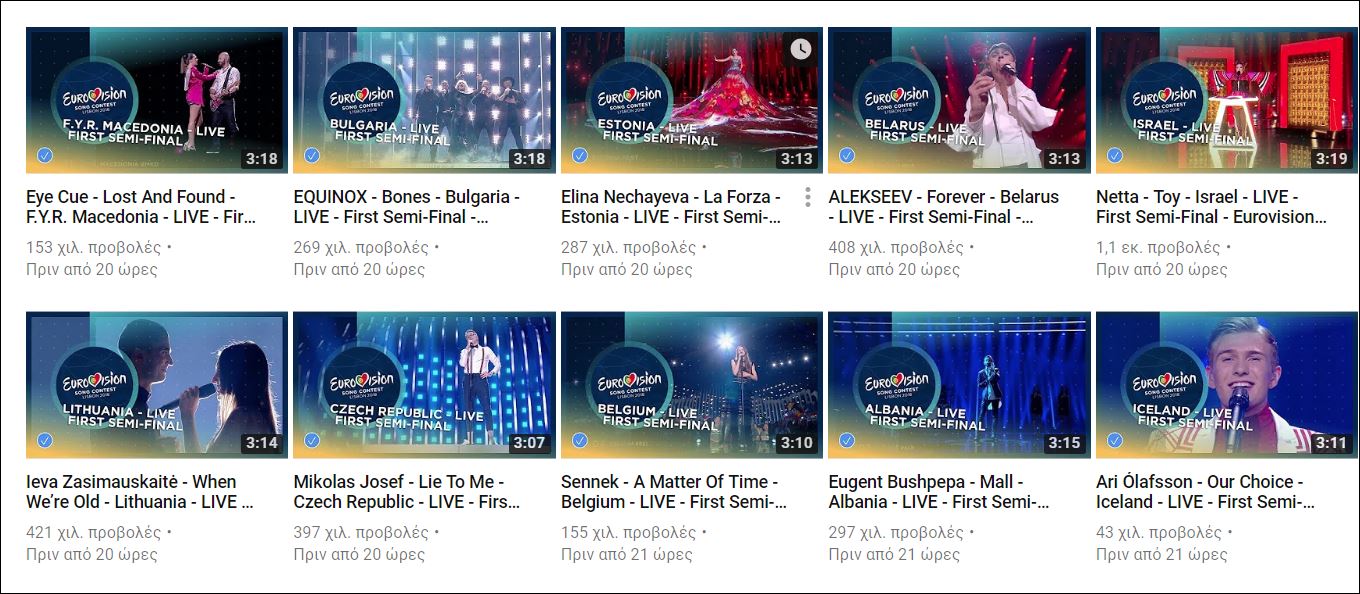
Task: Open the three-dot menu beside Elina Nechayeva video
Action: coord(807,197)
